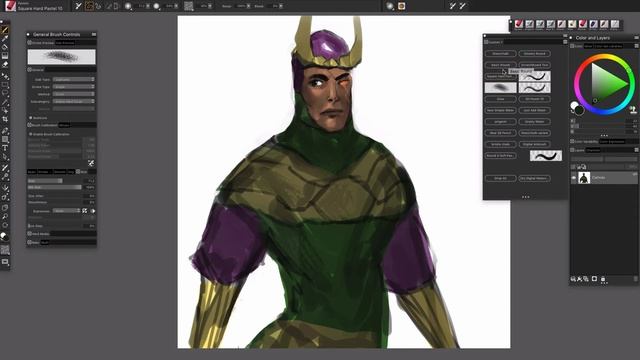This screenshot has width=640, height=360.
Task: Pick the first brush in recent brushes strip
Action: pyautogui.click(x=519, y=24)
